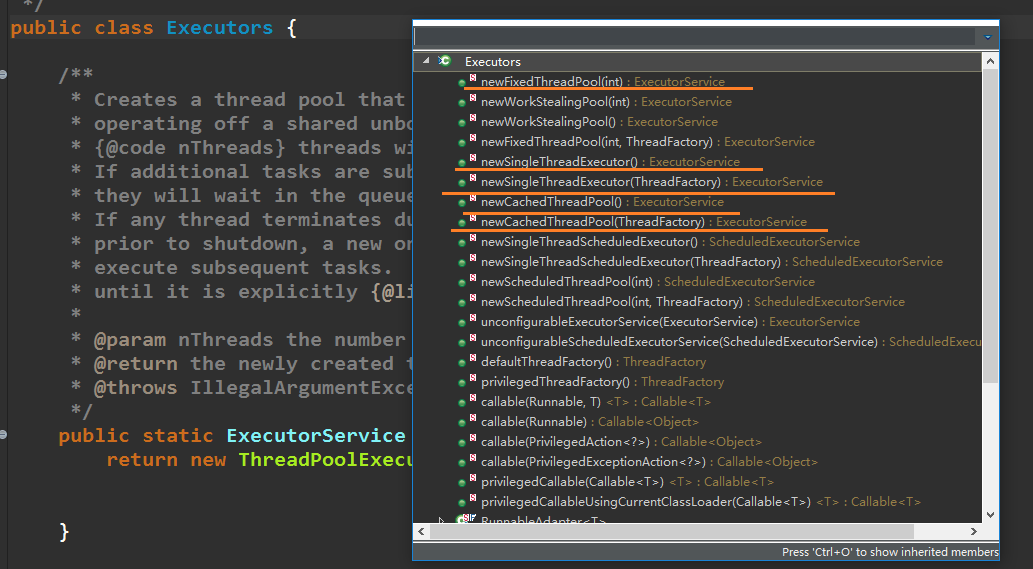Image resolution: width=1033 pixels, height=569 pixels.
Task: Click icon of unconfigurableExecutorService method
Action: pos(466,321)
